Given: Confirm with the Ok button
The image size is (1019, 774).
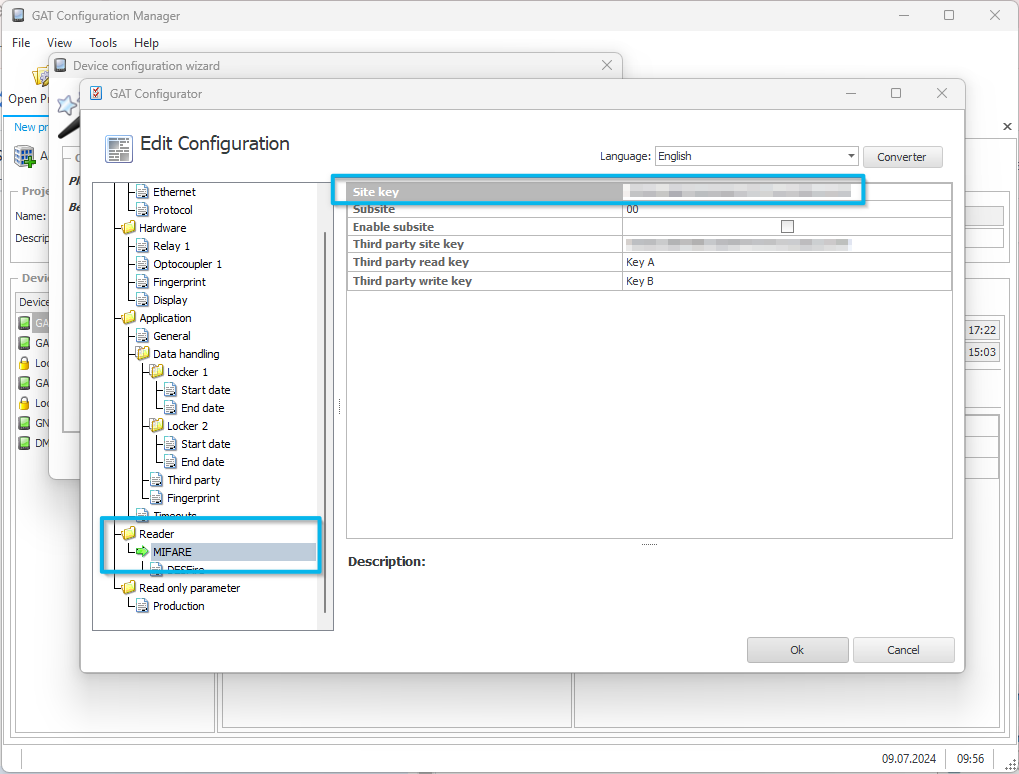Looking at the screenshot, I should pyautogui.click(x=797, y=650).
